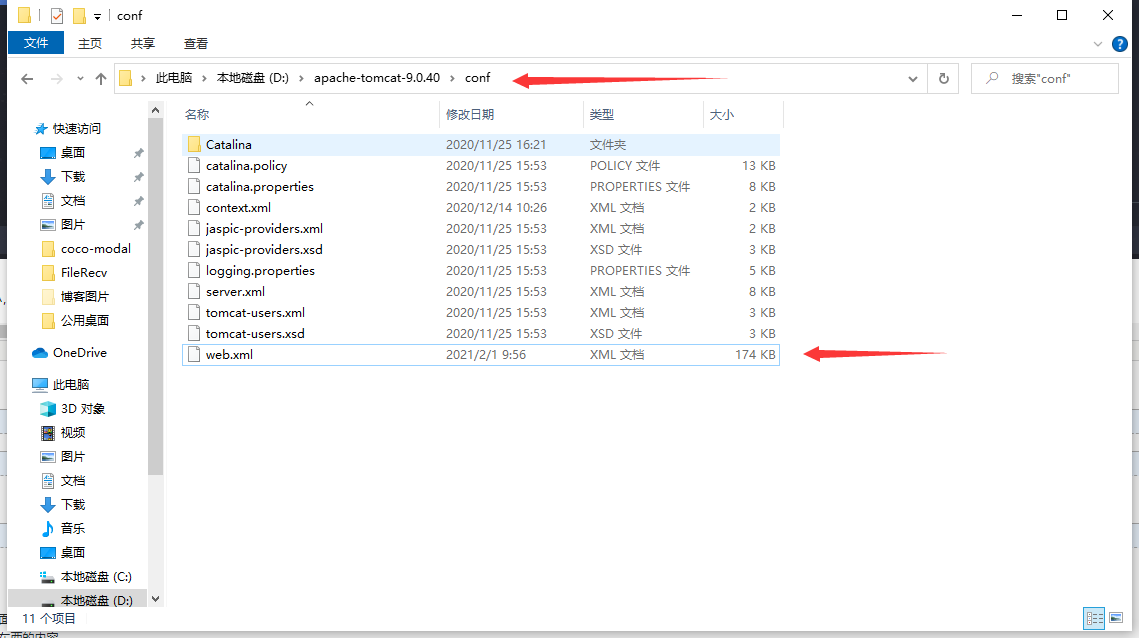
Task: Switch to the 主页 ribbon tab
Action: tap(90, 44)
